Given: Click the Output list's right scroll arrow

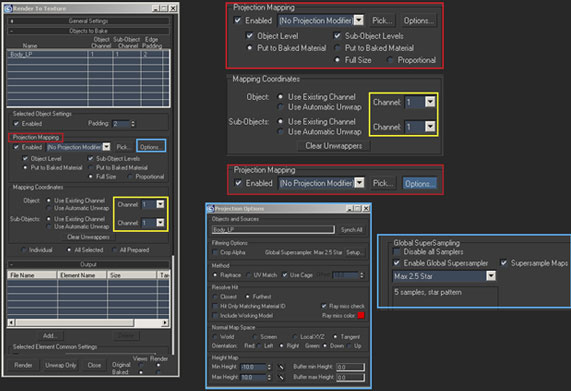Looking at the screenshot, I should click(165, 323).
